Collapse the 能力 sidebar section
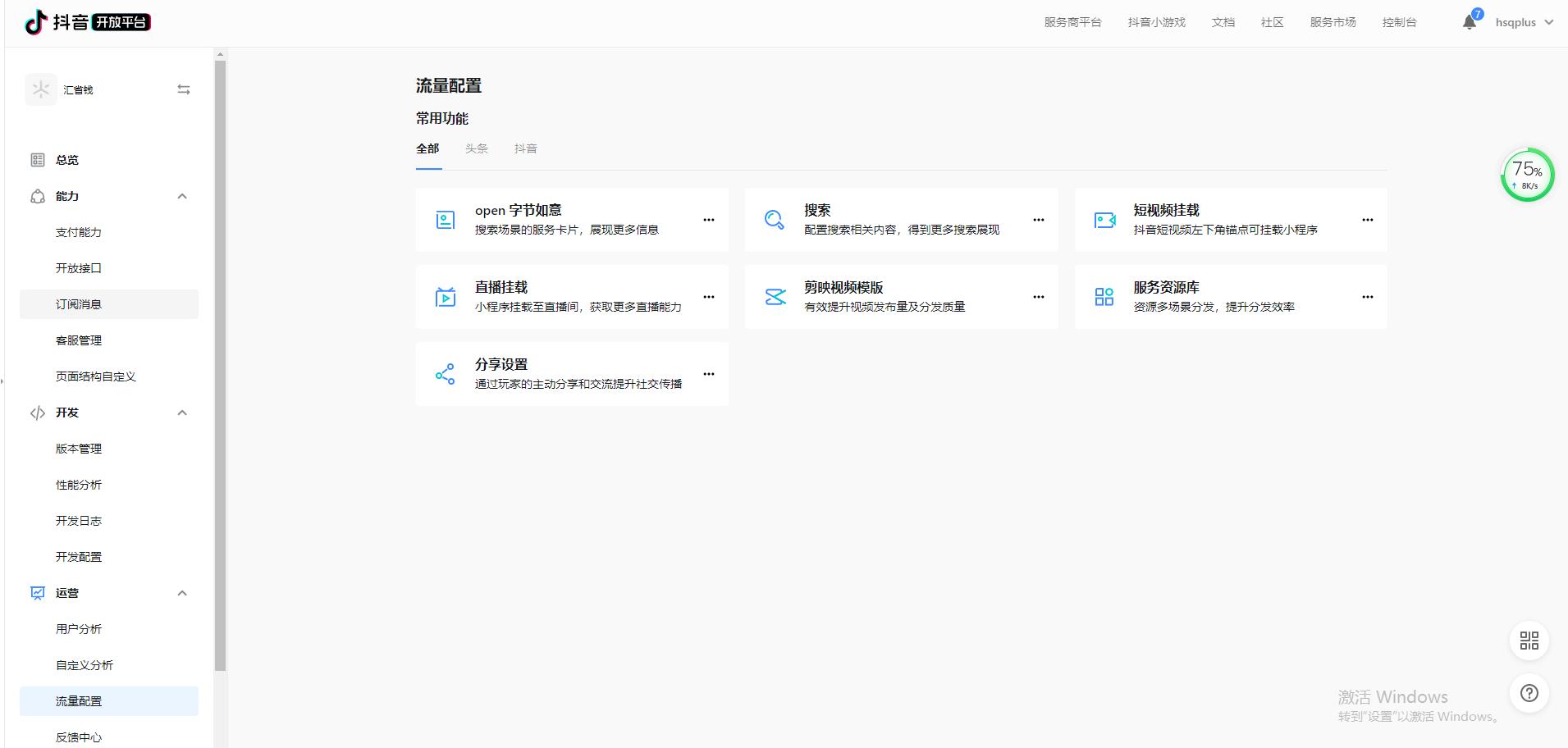Screen dimensions: 1568x748 click(182, 196)
